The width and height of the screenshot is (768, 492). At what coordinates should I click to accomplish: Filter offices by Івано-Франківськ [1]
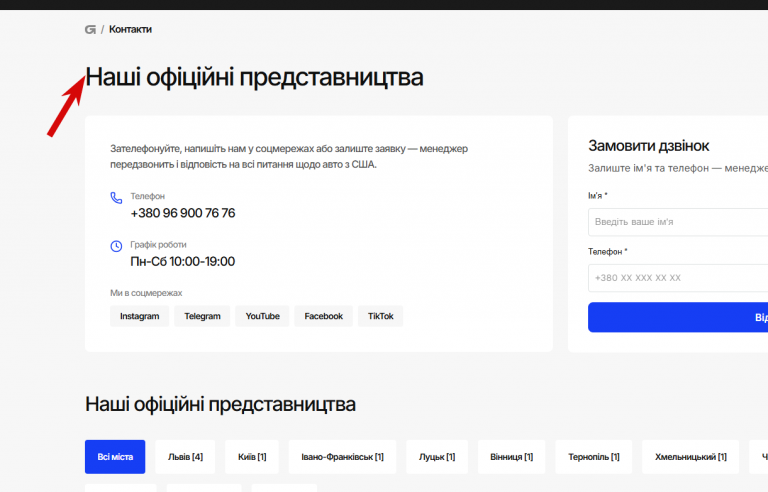[x=342, y=457]
